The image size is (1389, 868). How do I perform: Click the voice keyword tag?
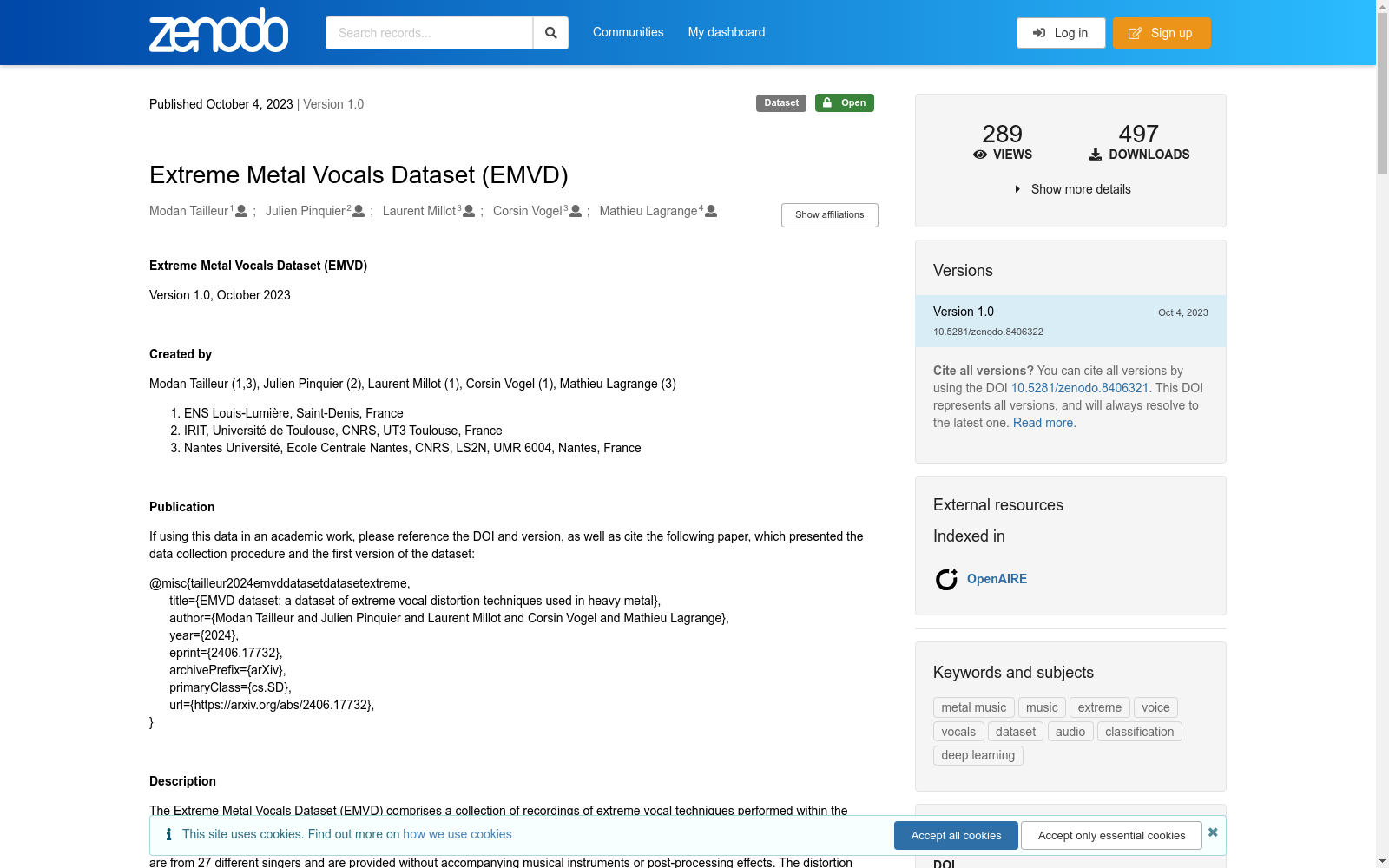click(x=1155, y=707)
